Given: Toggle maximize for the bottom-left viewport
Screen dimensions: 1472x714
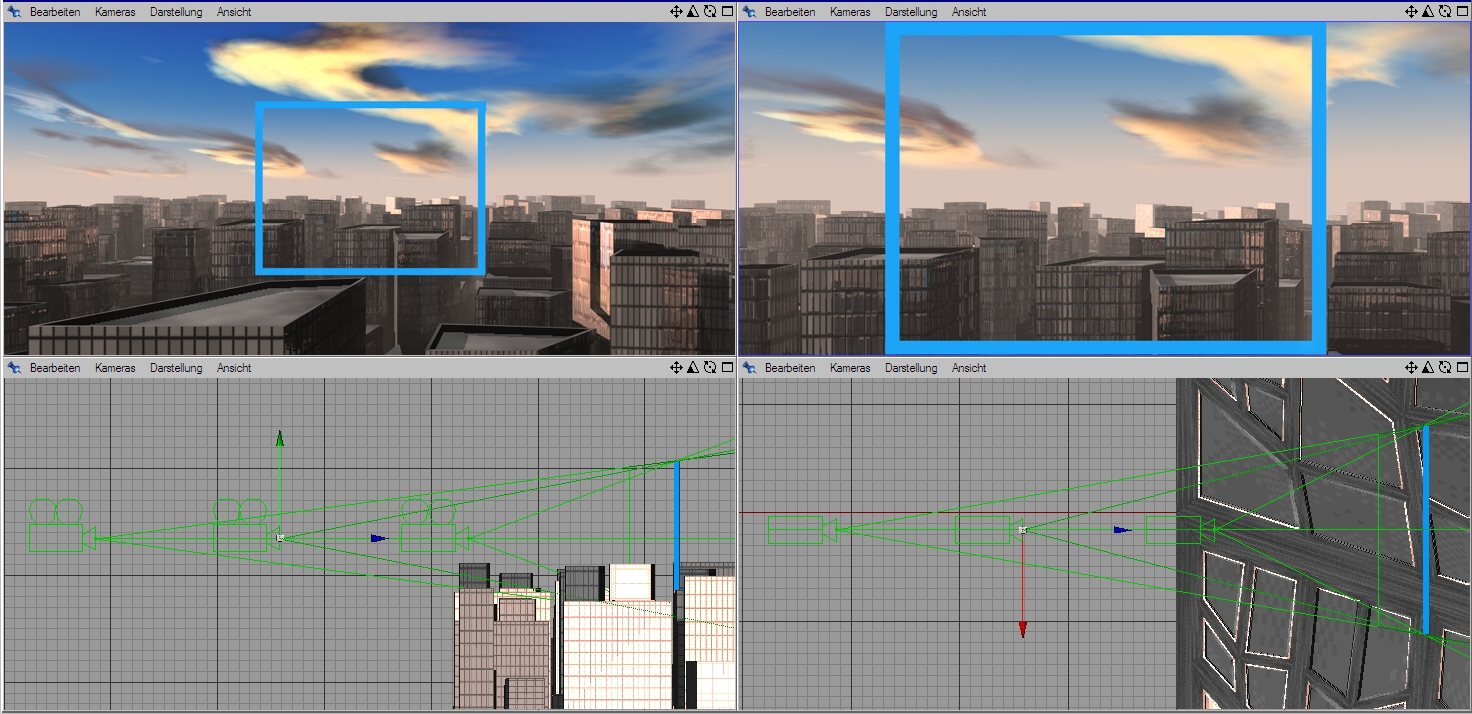Looking at the screenshot, I should tap(727, 367).
